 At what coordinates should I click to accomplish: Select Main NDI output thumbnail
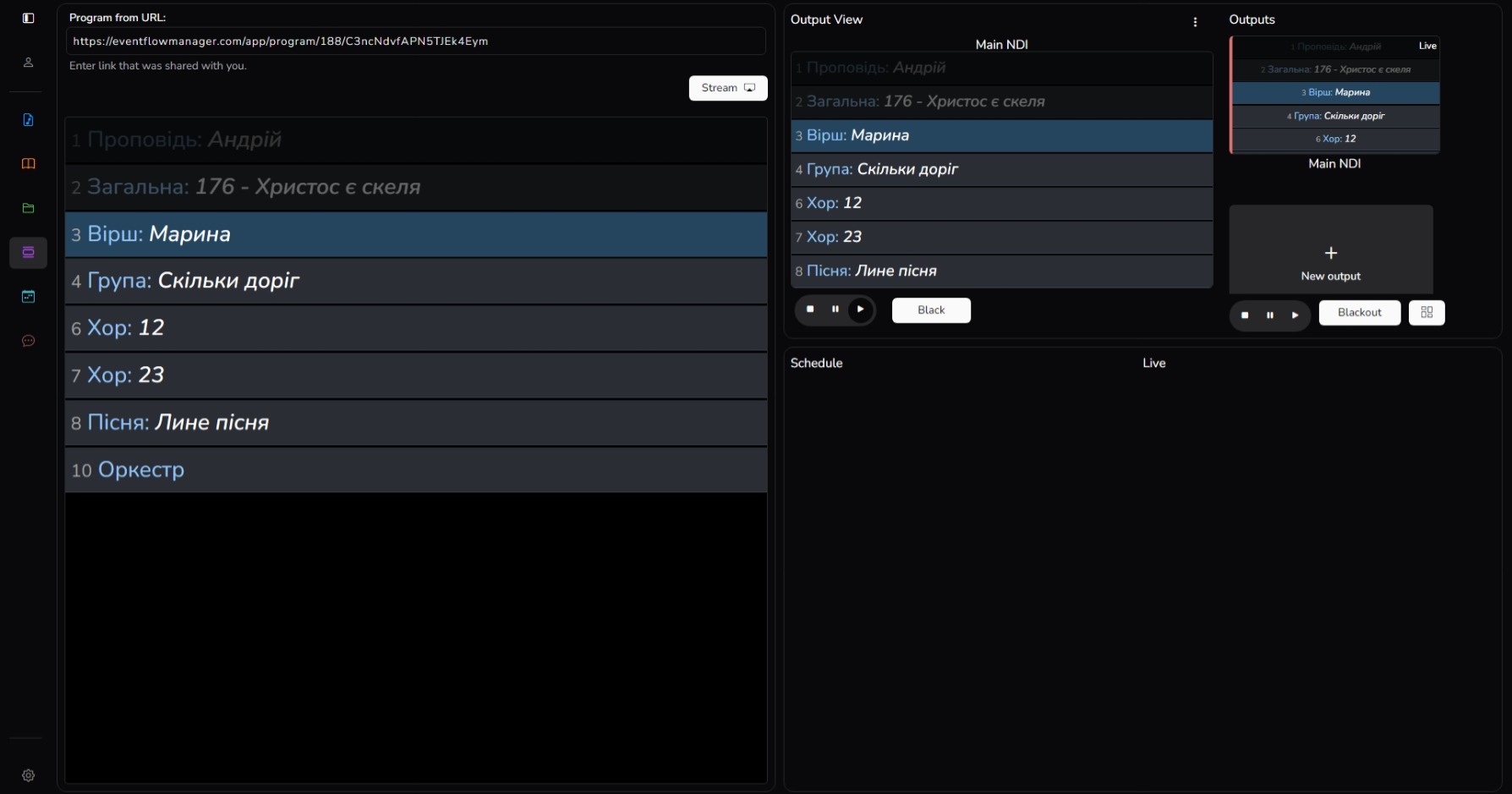[x=1334, y=94]
